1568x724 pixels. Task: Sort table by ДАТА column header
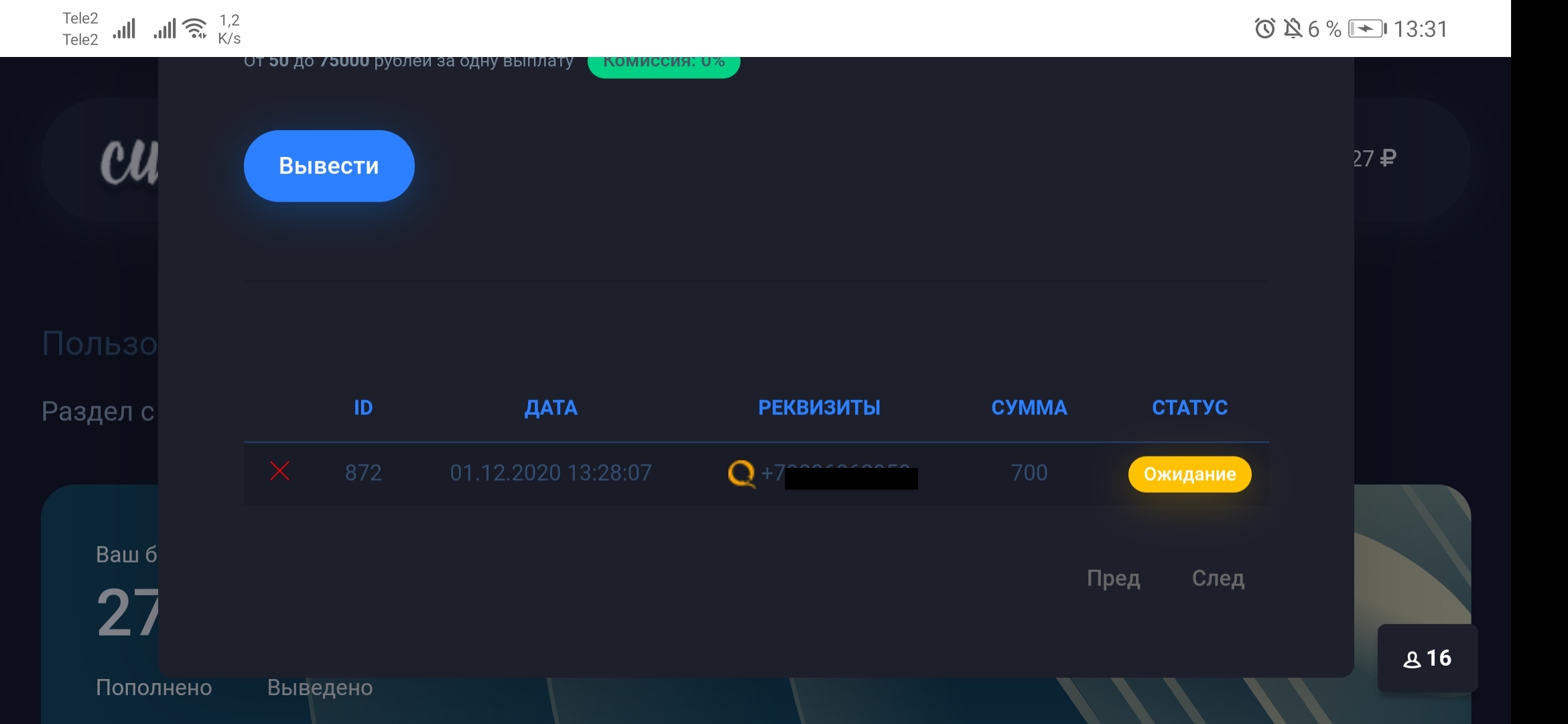[x=551, y=408]
